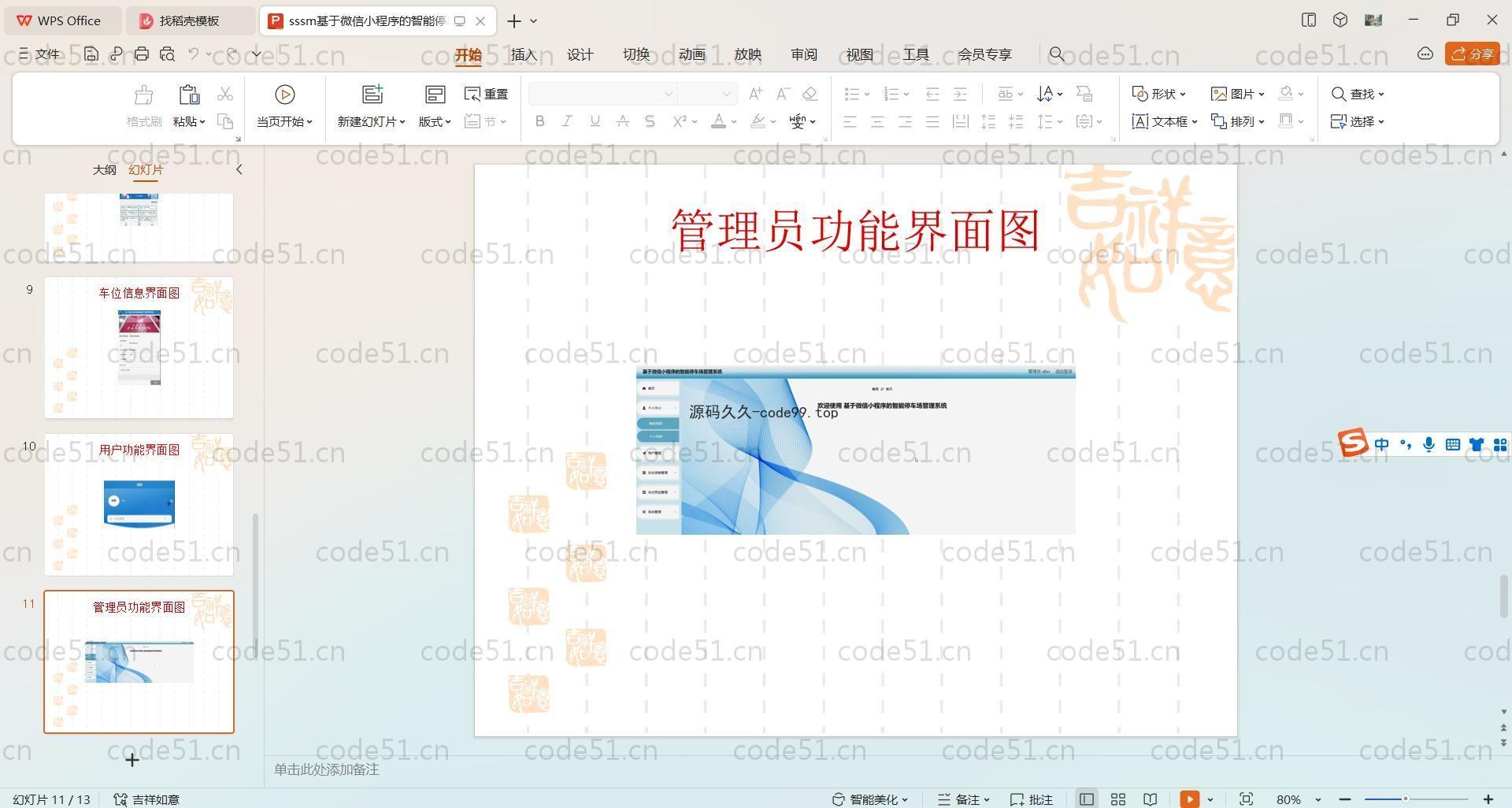
Task: Toggle left text alignment
Action: pyautogui.click(x=850, y=121)
